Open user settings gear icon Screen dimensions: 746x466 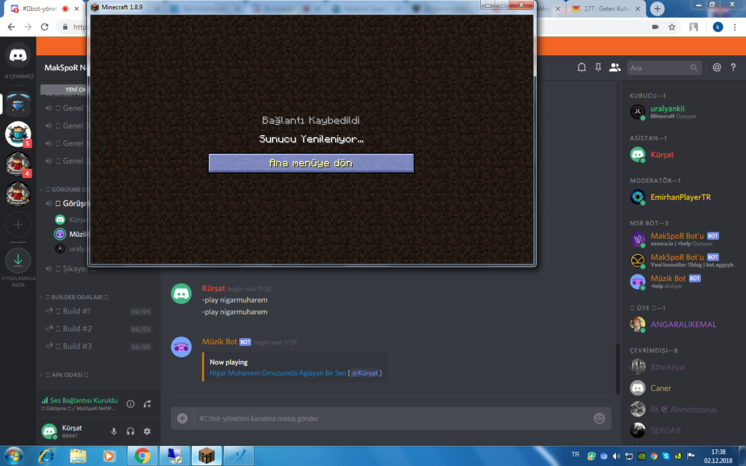tap(147, 431)
